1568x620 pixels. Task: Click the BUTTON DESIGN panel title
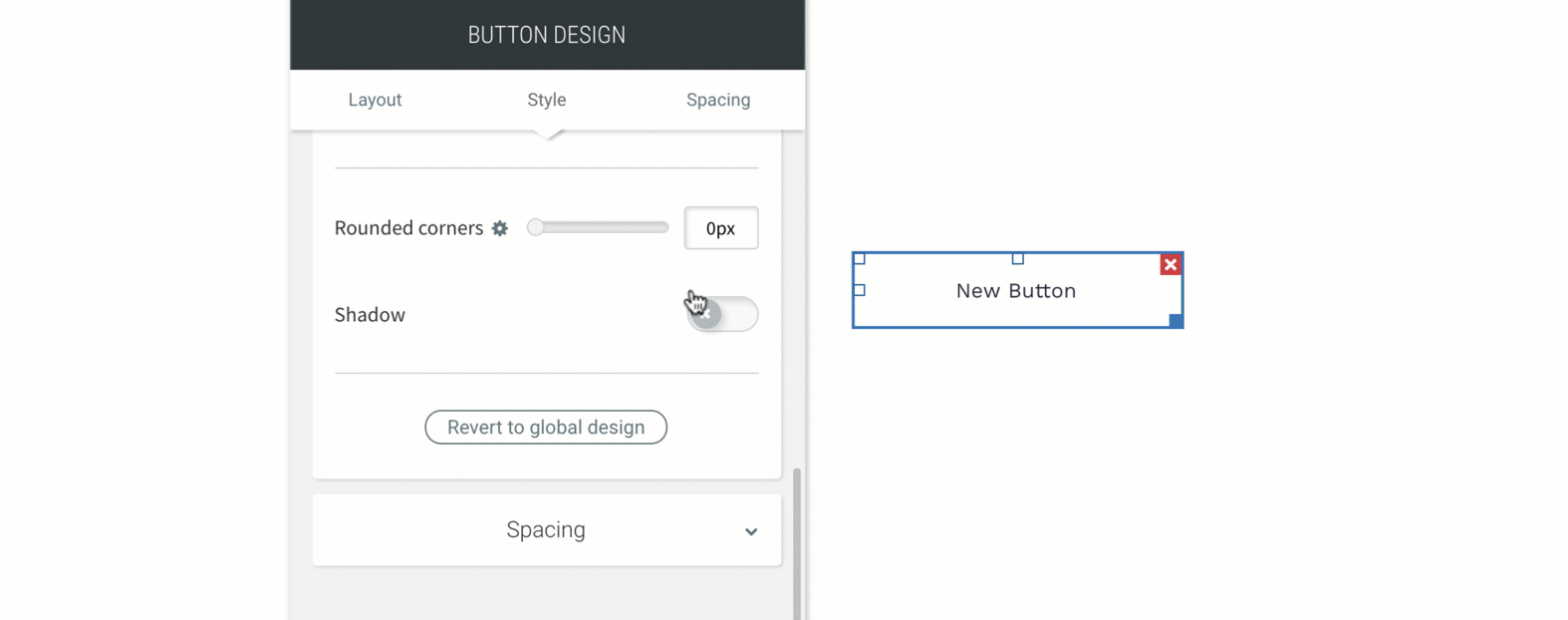(x=547, y=35)
